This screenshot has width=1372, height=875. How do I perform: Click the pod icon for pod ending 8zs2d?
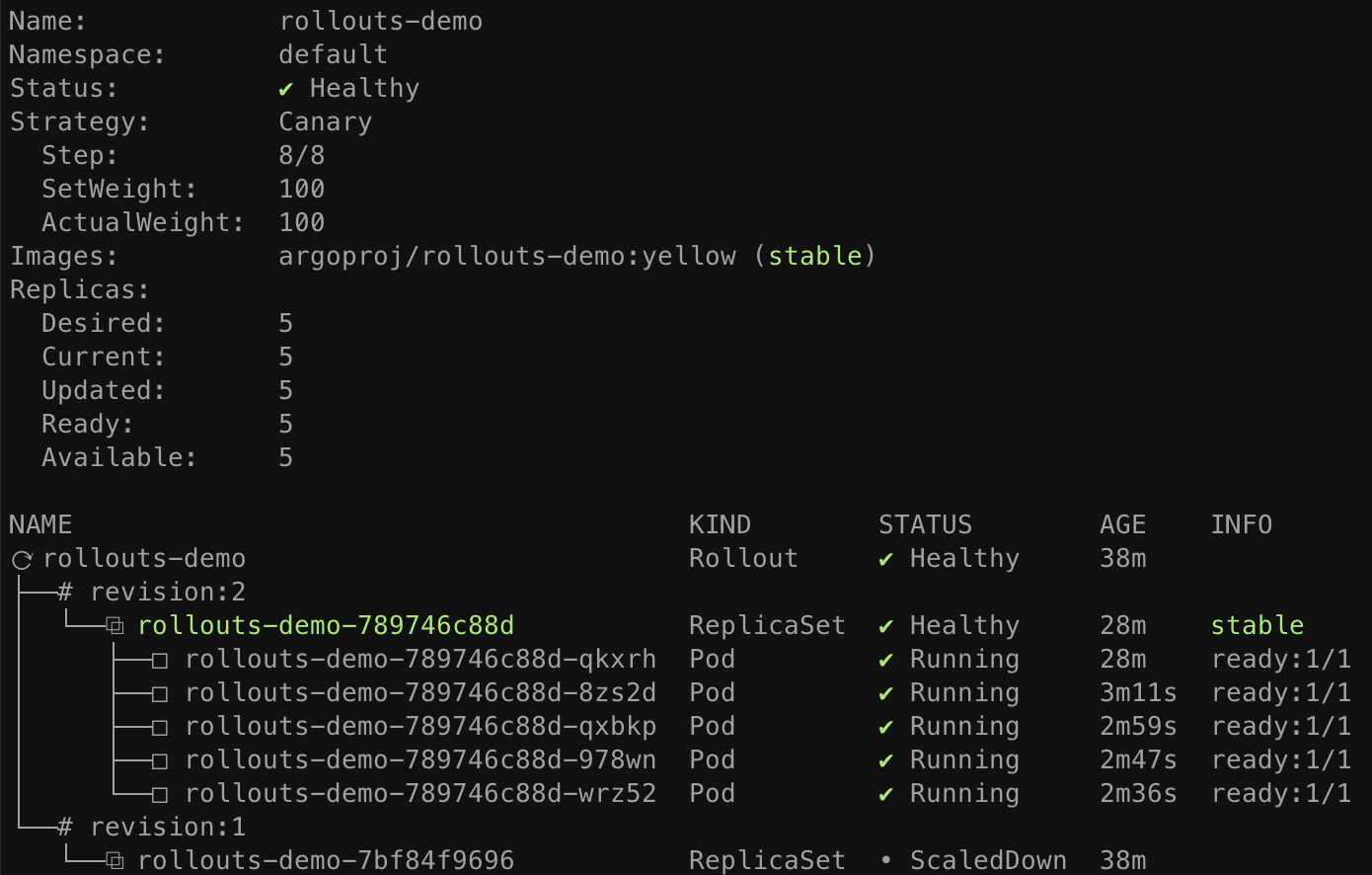tap(160, 693)
